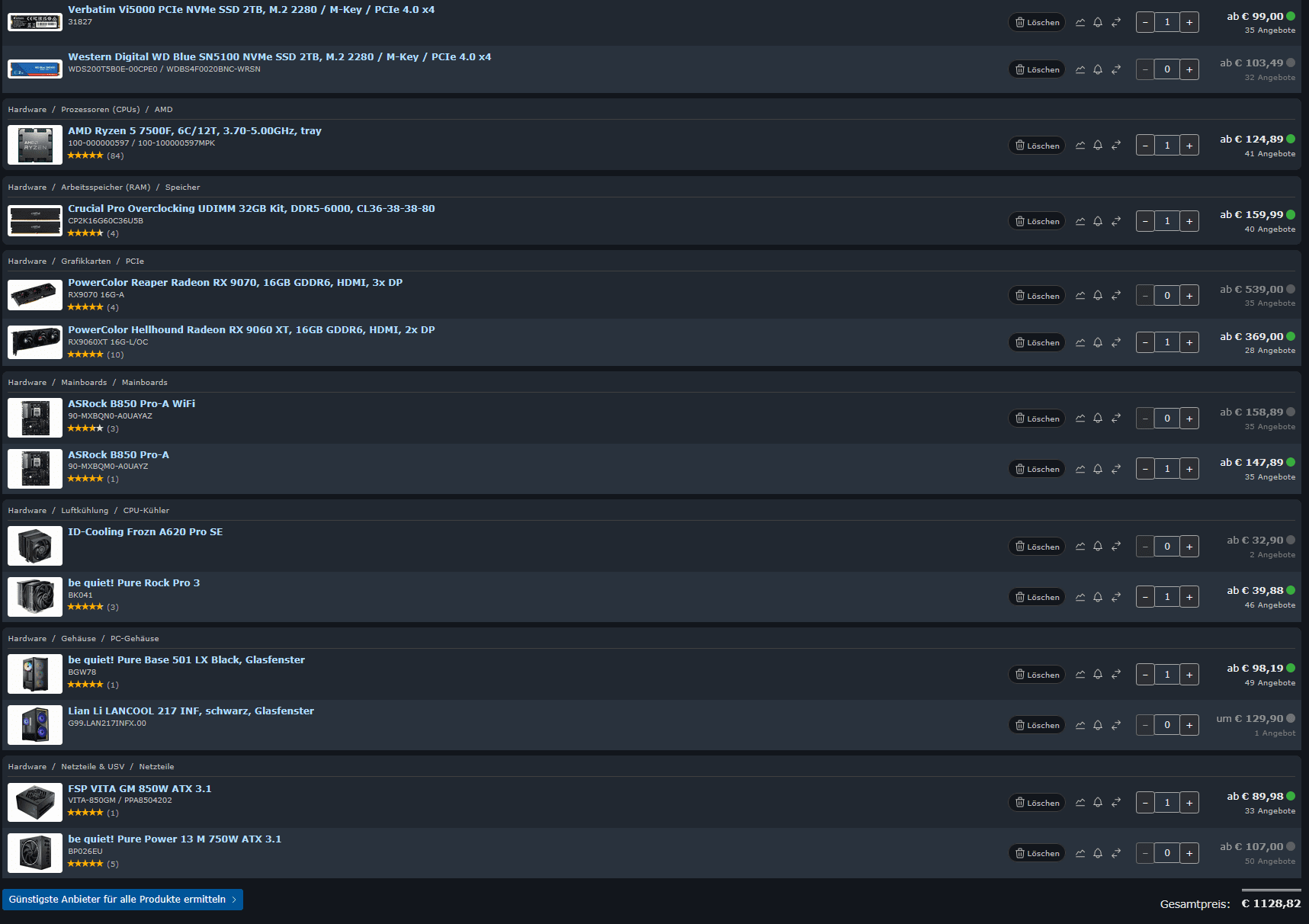Open Verbatim Vi5000 PCIe NVMe SSD link
1309x924 pixels.
251,9
